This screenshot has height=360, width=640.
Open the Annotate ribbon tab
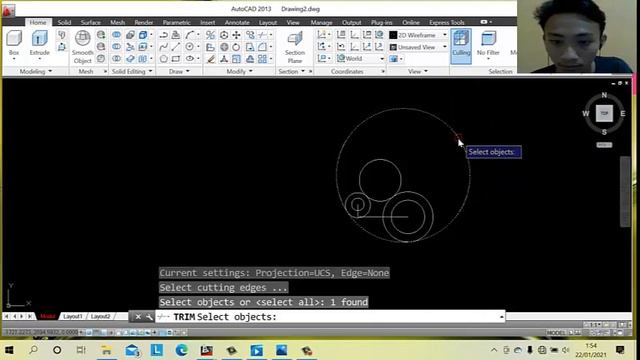pyautogui.click(x=237, y=22)
